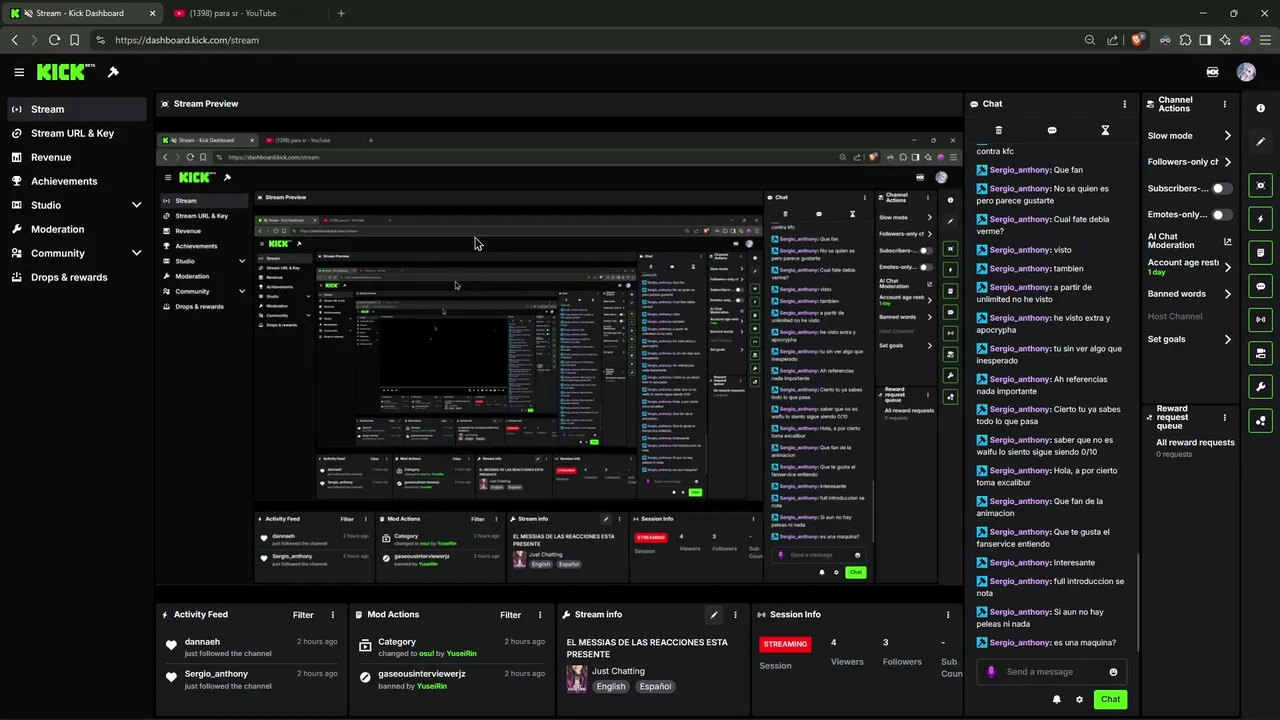1280x720 pixels.
Task: Open Session Info three-dot menu
Action: tap(948, 615)
